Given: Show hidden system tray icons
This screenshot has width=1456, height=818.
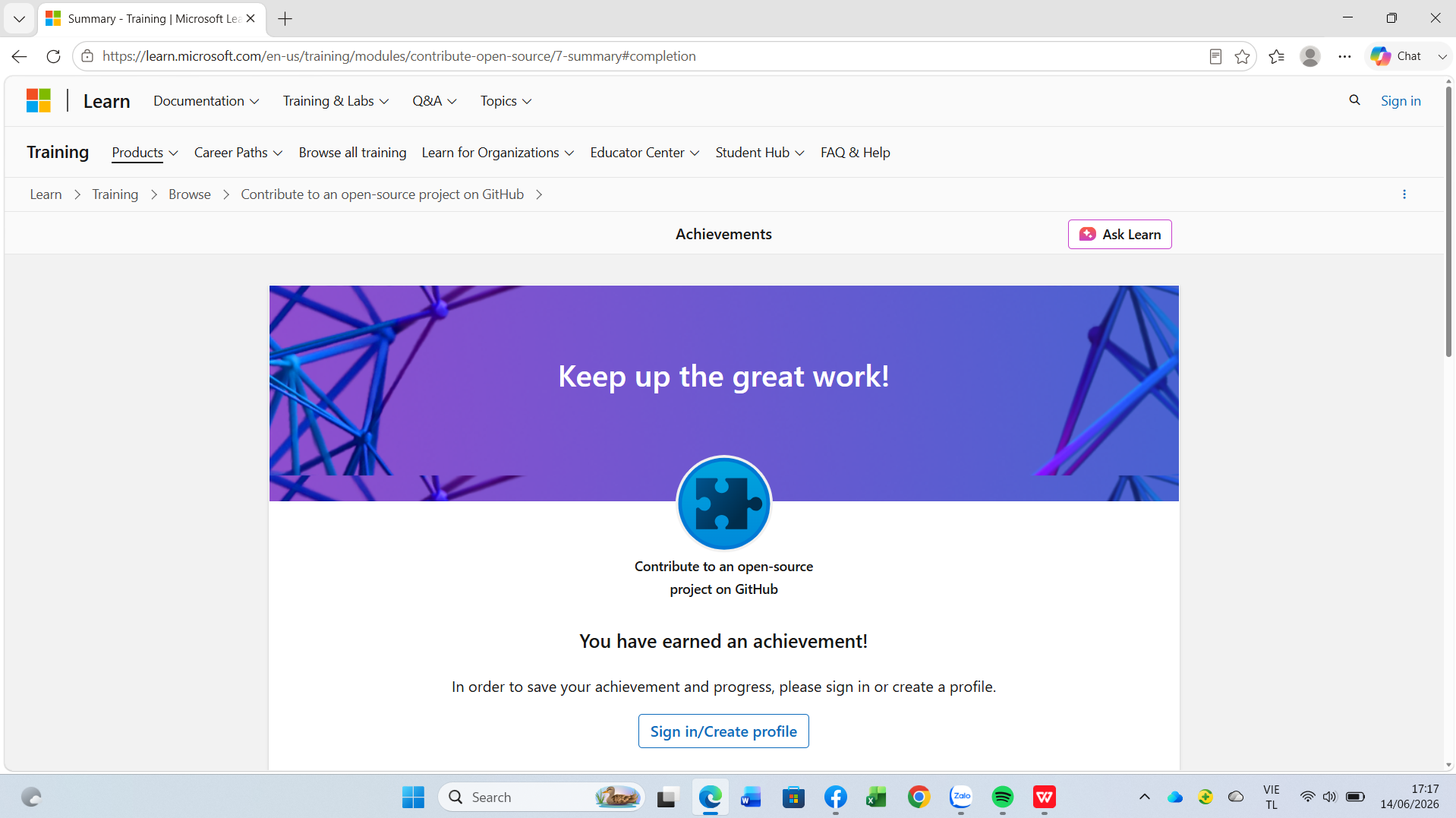Looking at the screenshot, I should [1145, 797].
